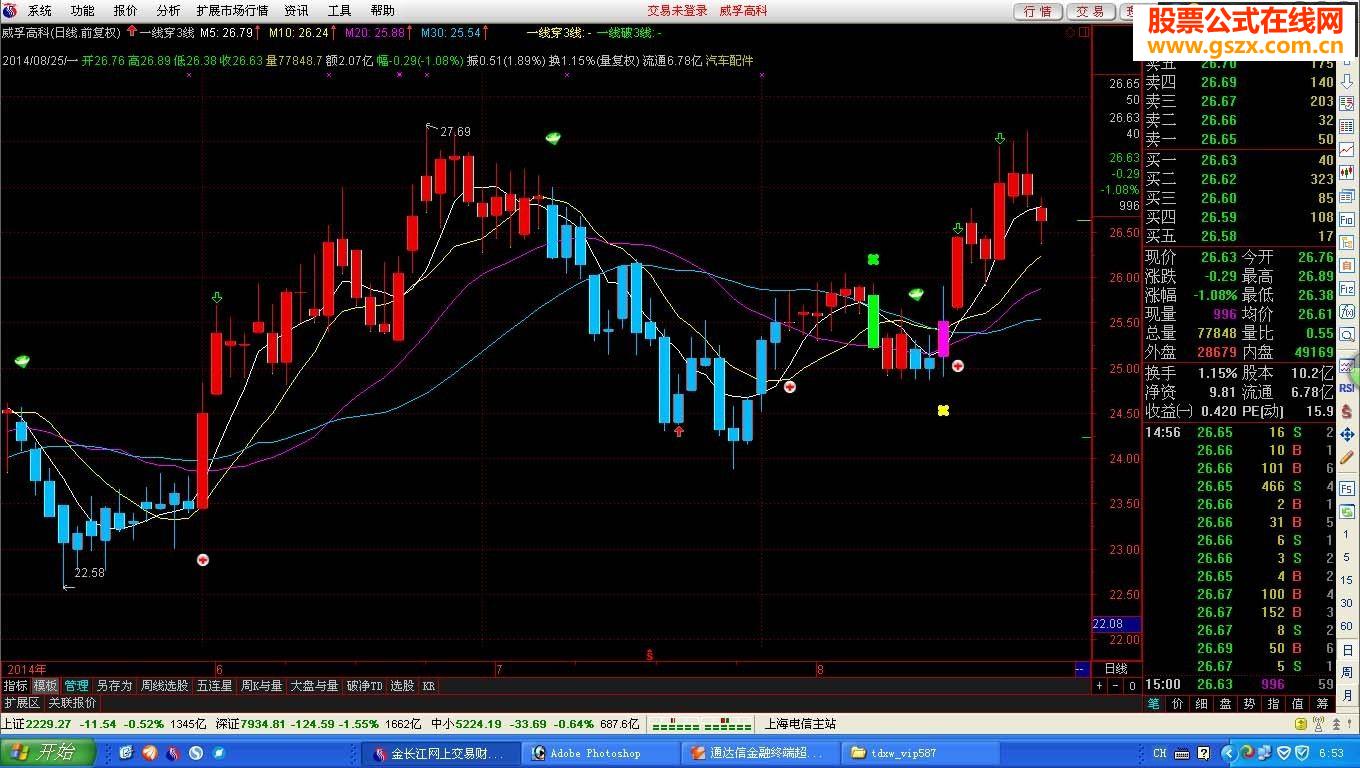Screen dimensions: 1360x768
Task: Click the 行情 button at top
Action: pos(1039,11)
